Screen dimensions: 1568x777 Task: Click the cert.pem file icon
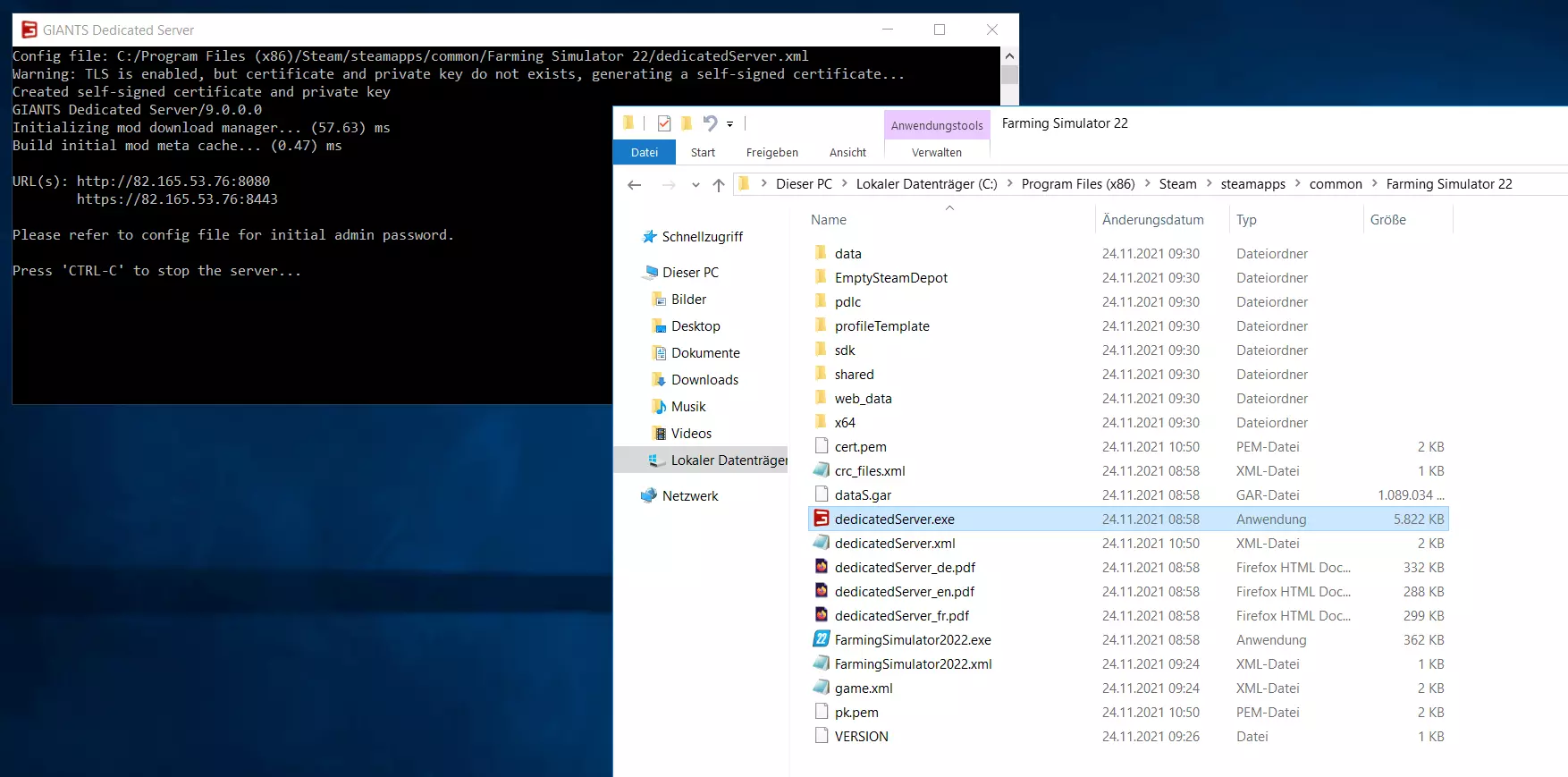click(x=821, y=446)
